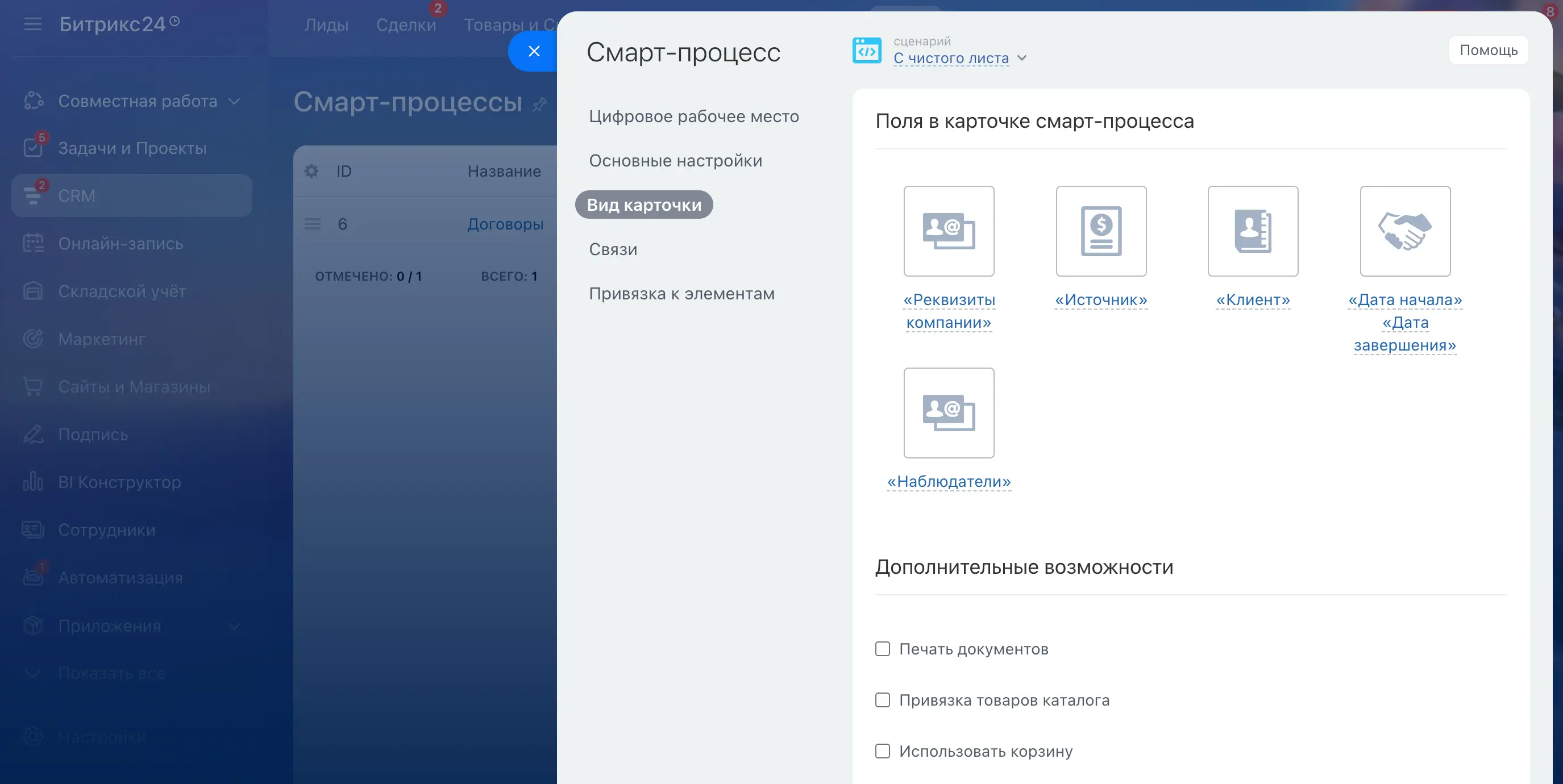Check Привязка товаров каталога option
1563x784 pixels.
click(882, 700)
